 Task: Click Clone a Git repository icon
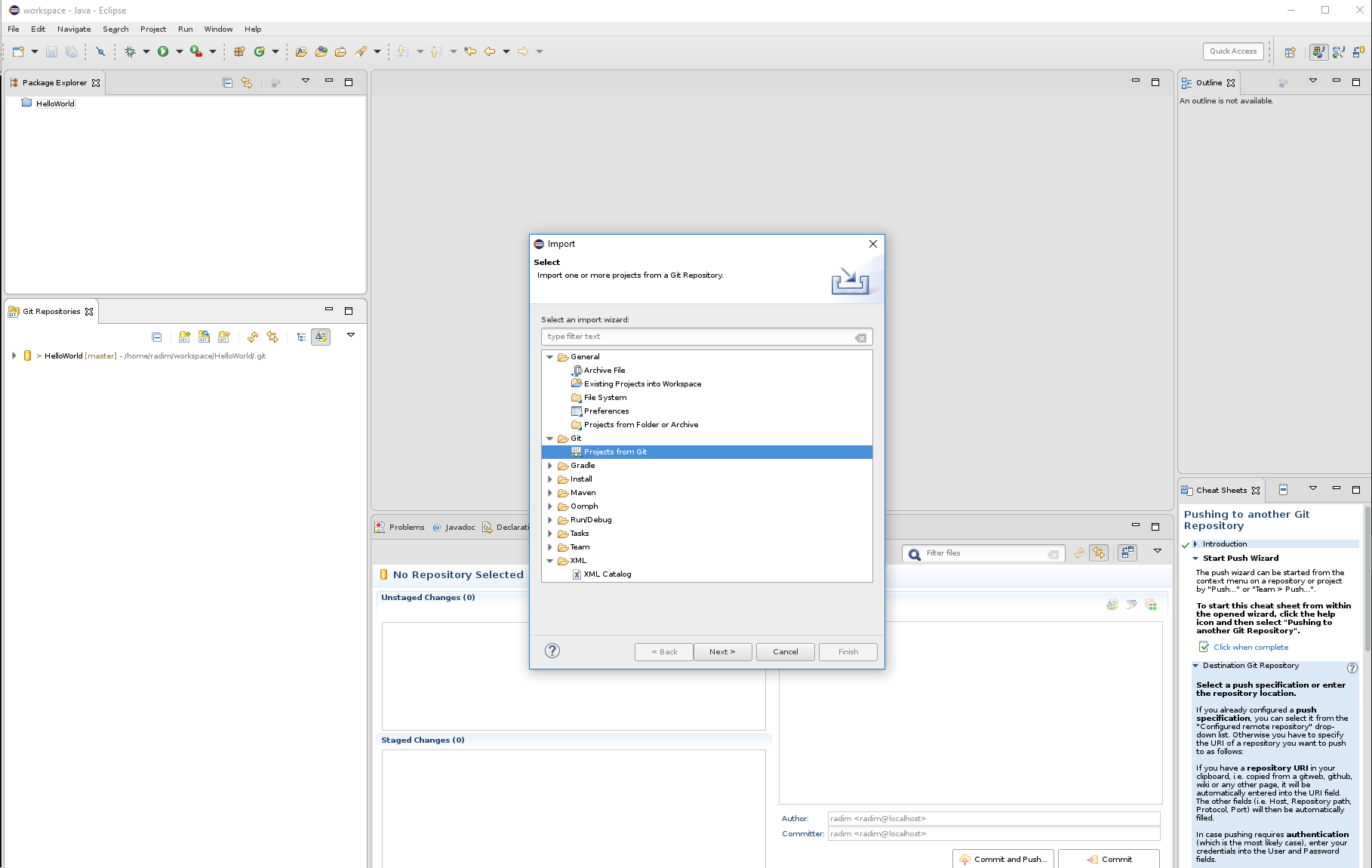pos(204,337)
